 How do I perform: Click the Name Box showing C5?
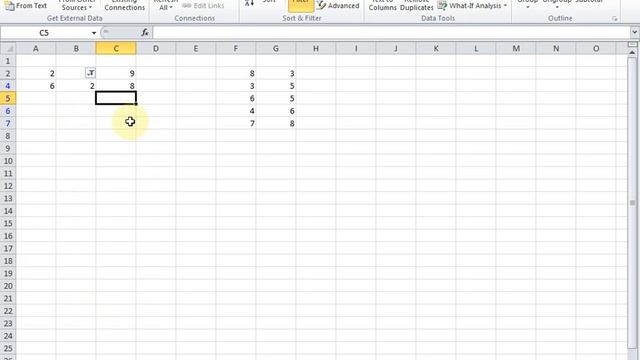[44, 33]
